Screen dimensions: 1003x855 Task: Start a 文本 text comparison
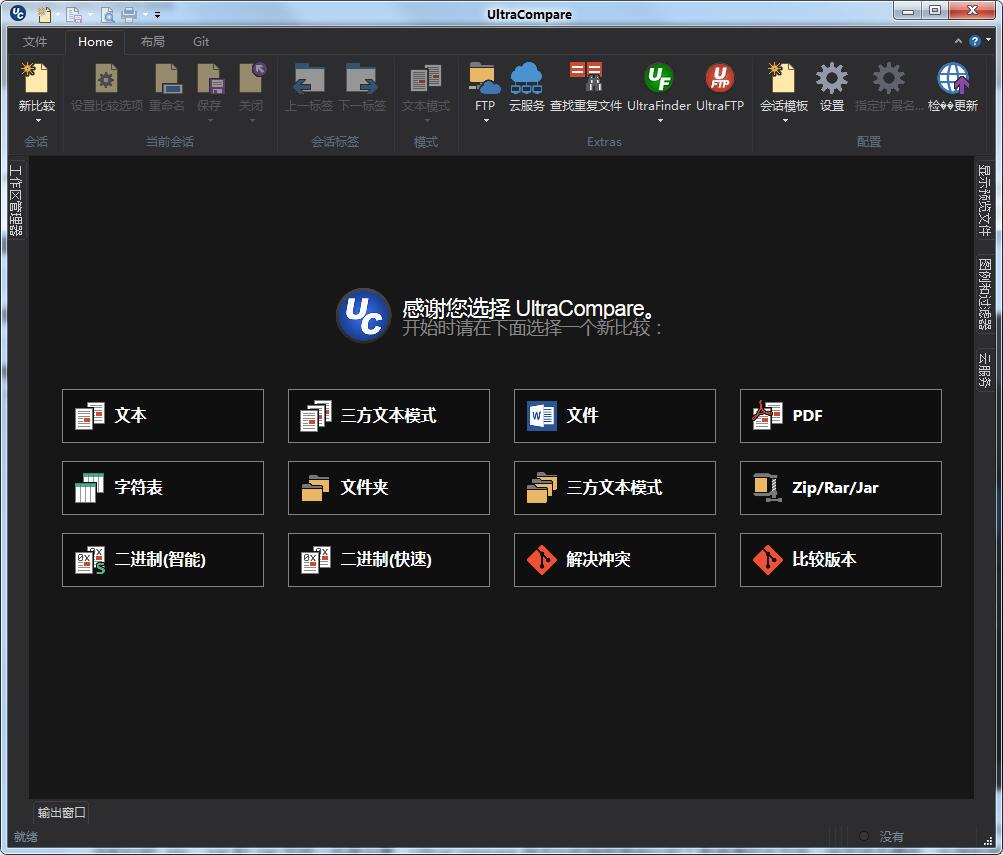tap(162, 416)
